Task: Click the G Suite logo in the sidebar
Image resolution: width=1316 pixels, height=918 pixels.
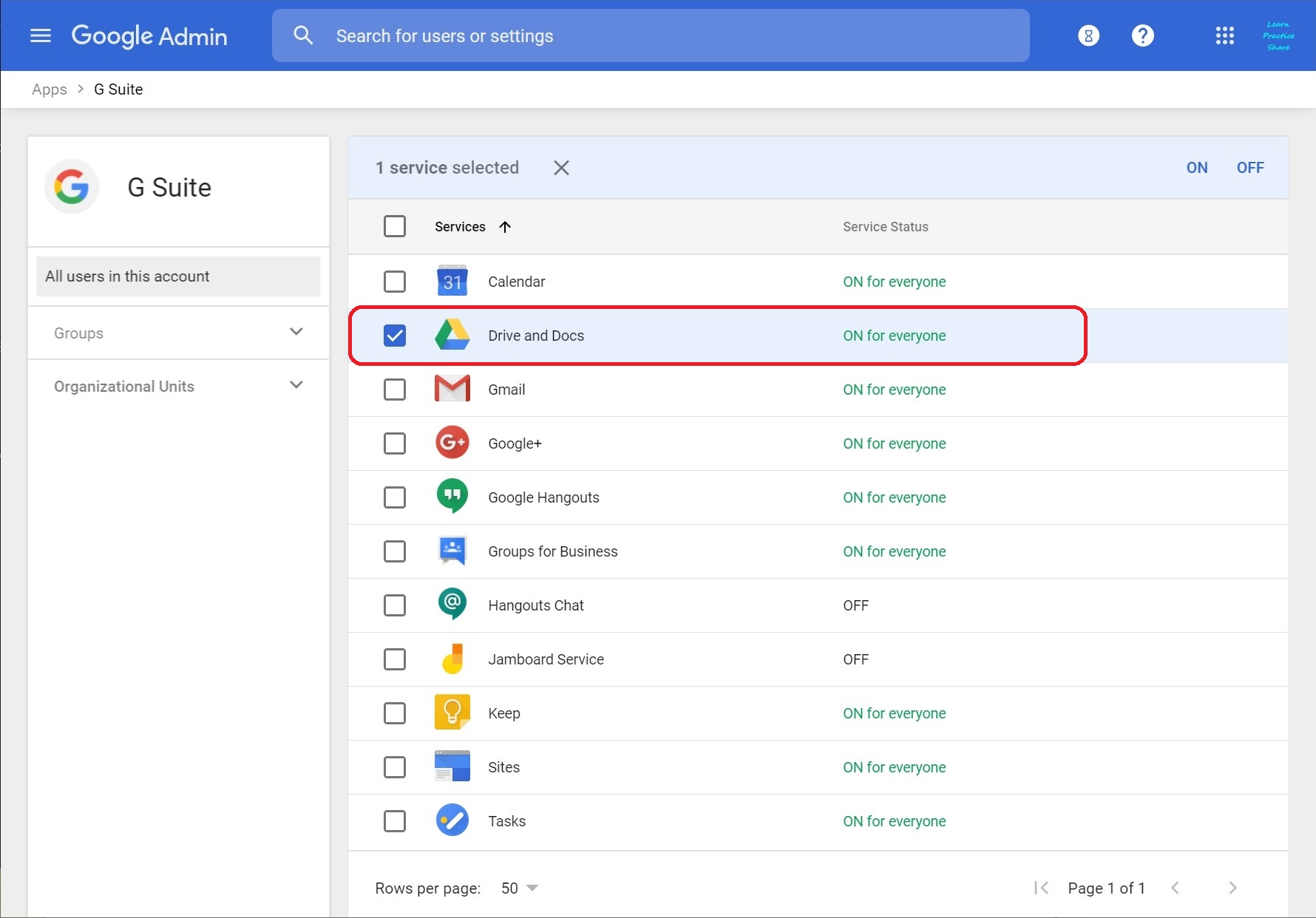Action: pos(72,187)
